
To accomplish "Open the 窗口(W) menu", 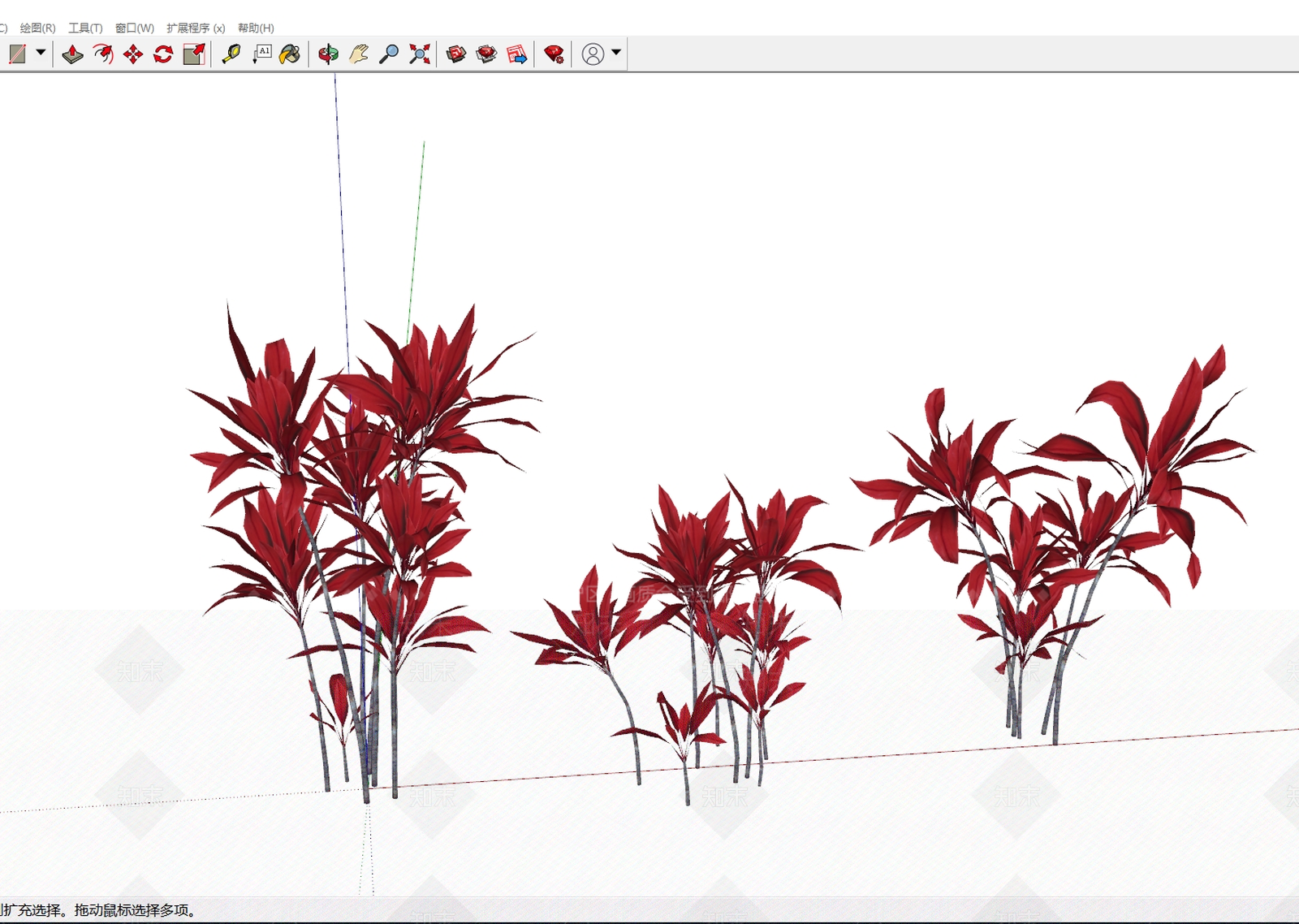I will pyautogui.click(x=135, y=28).
